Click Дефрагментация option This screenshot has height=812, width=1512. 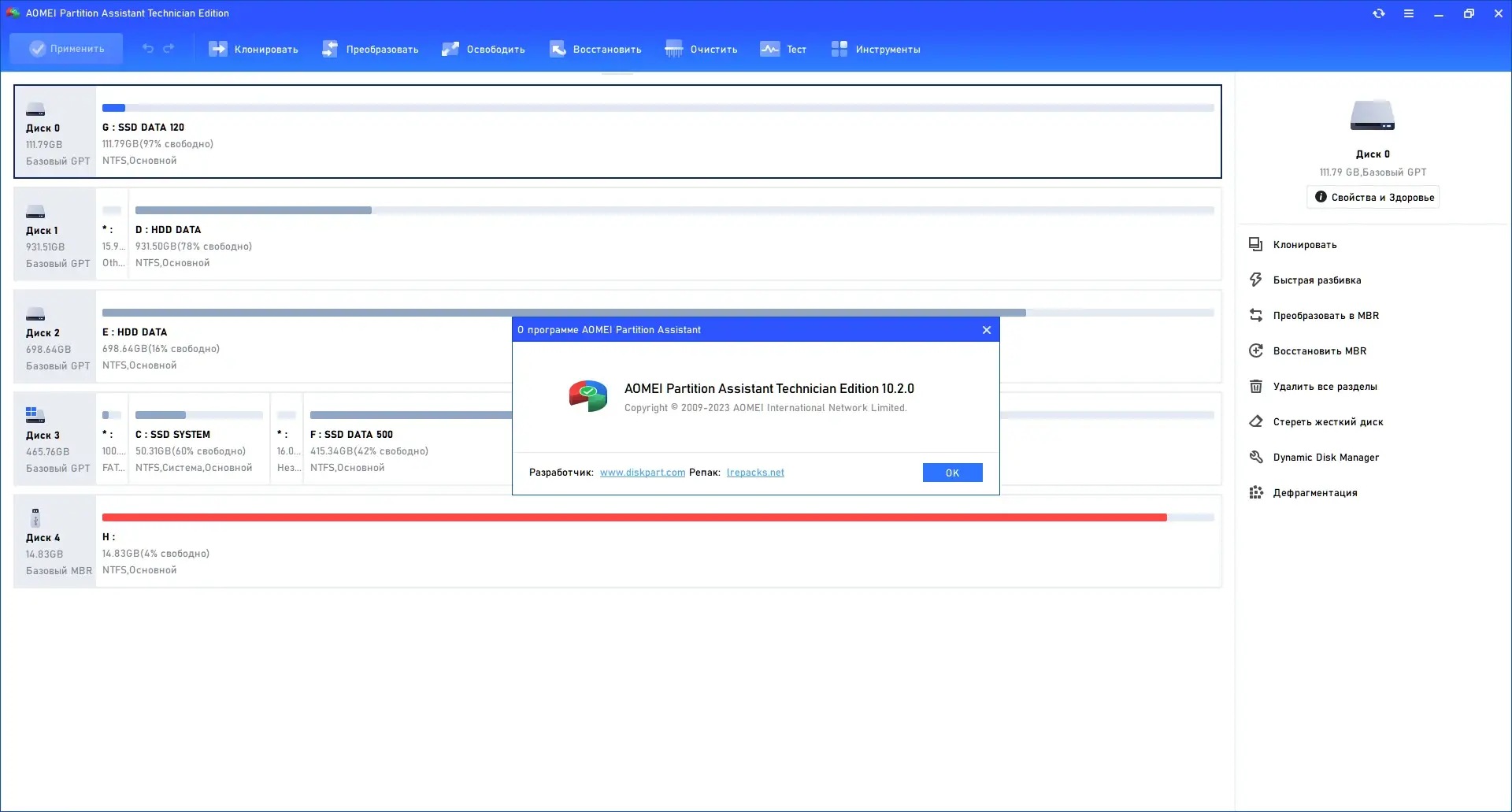click(1315, 493)
